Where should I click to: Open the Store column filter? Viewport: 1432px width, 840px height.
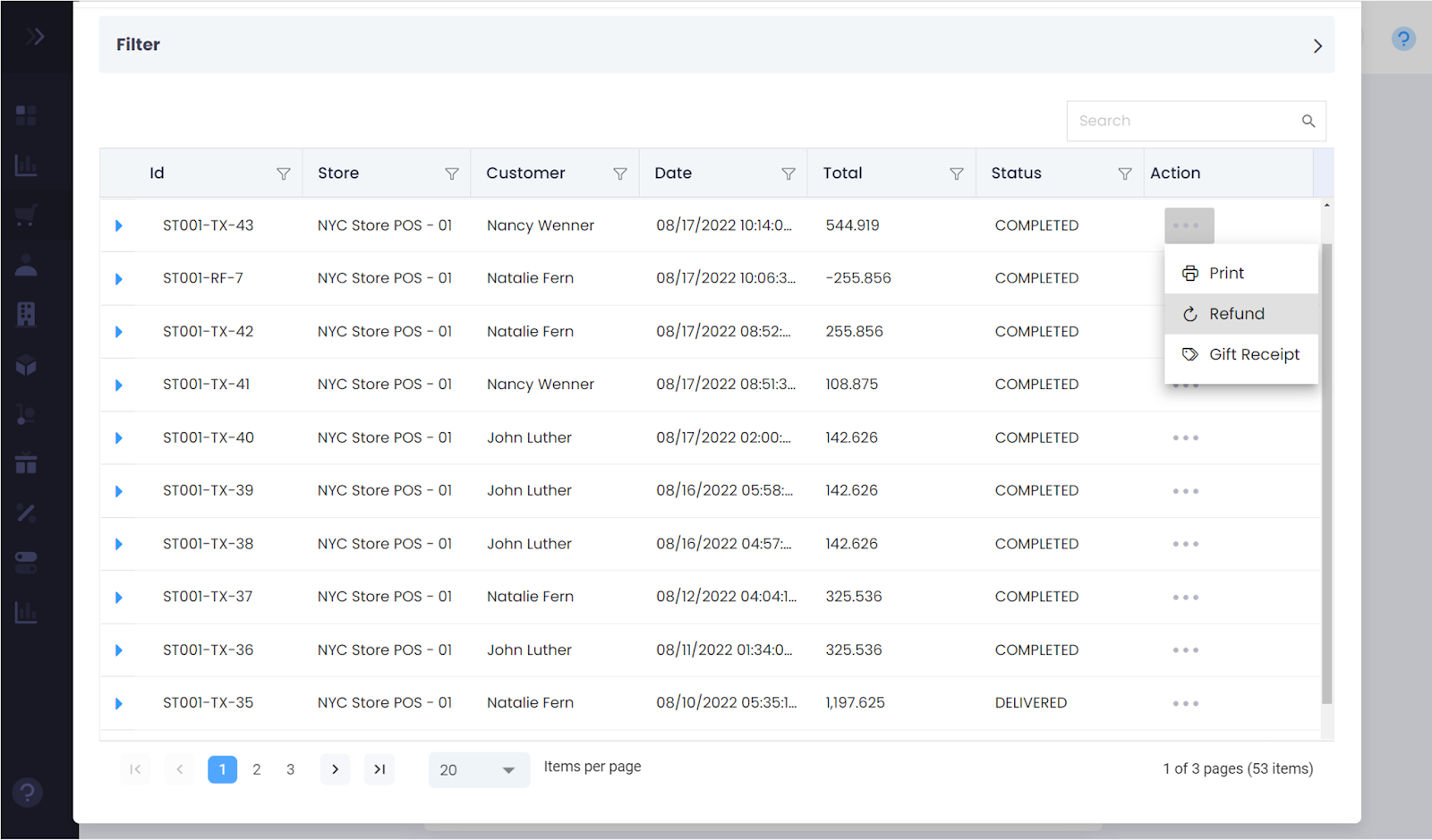tap(451, 174)
